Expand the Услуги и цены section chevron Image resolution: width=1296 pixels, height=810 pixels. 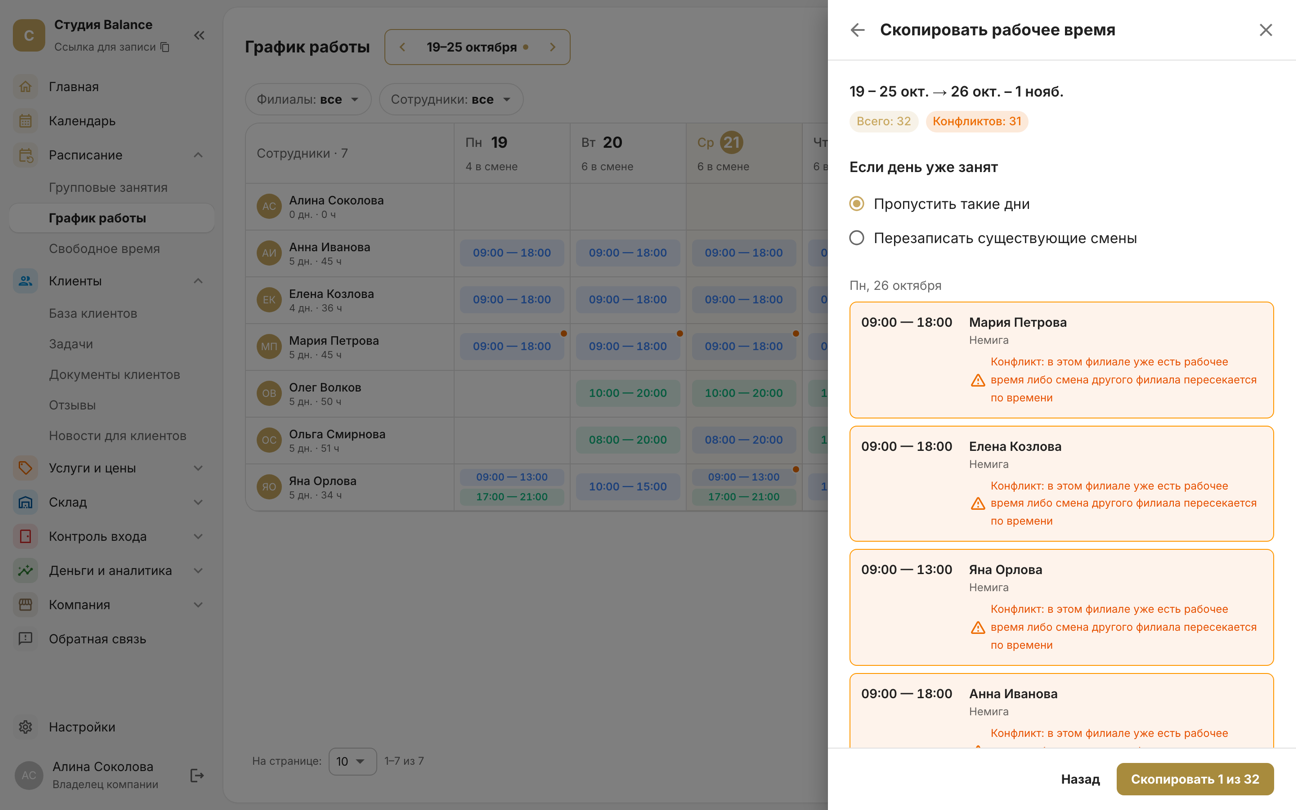pos(198,468)
